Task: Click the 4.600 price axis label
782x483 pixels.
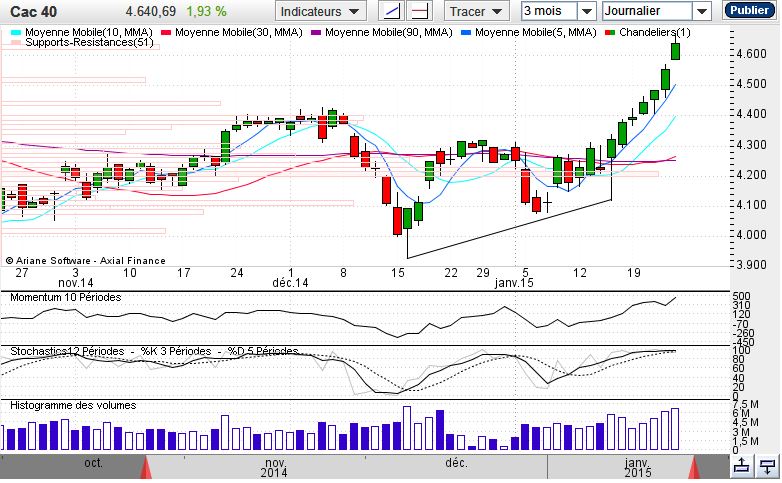Action: pyautogui.click(x=752, y=54)
